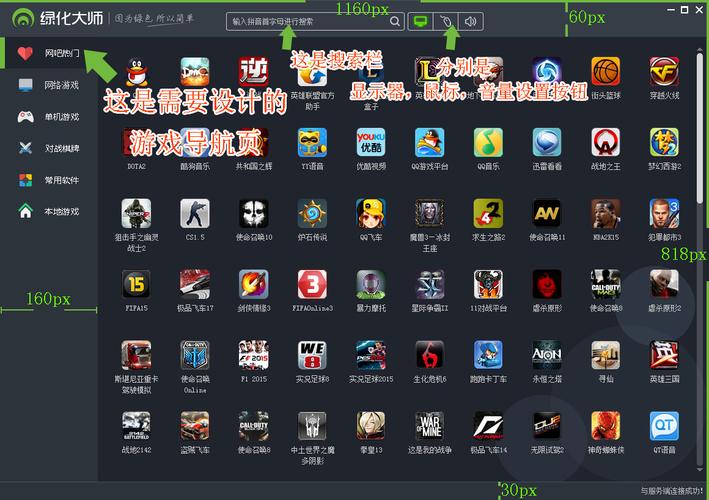Launch F1 2015 racing icon
The height and width of the screenshot is (500, 709).
tap(254, 355)
